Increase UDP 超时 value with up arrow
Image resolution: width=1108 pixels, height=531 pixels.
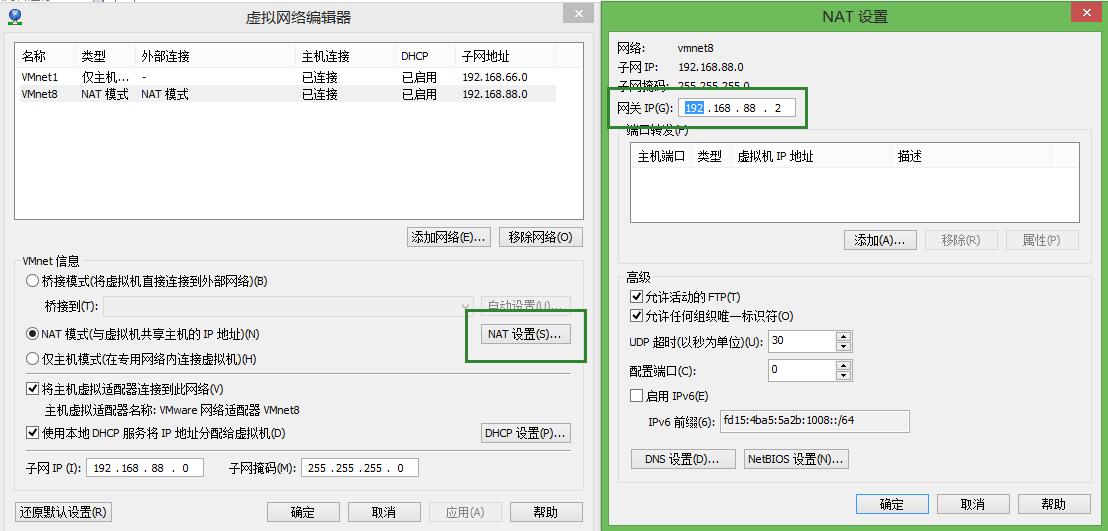click(843, 337)
